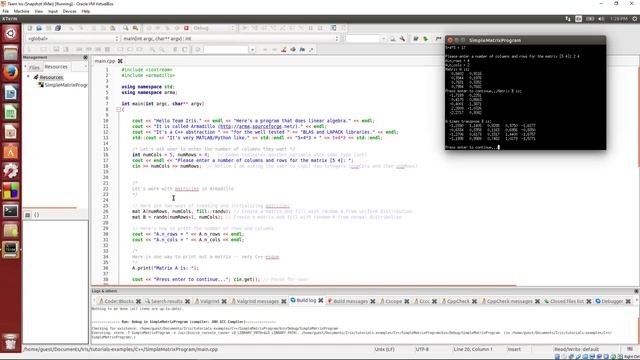Open the Help menu
The height and width of the screenshot is (360, 640).
point(86,11)
